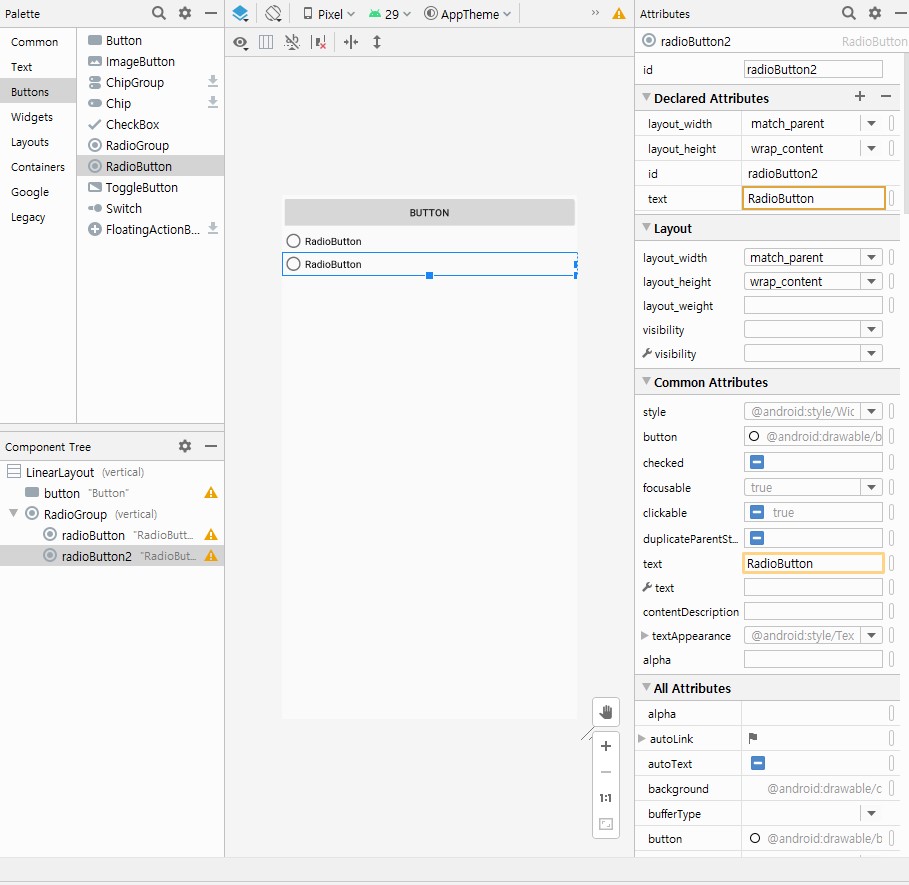
Task: Collapse the Declared Attributes section
Action: click(646, 97)
